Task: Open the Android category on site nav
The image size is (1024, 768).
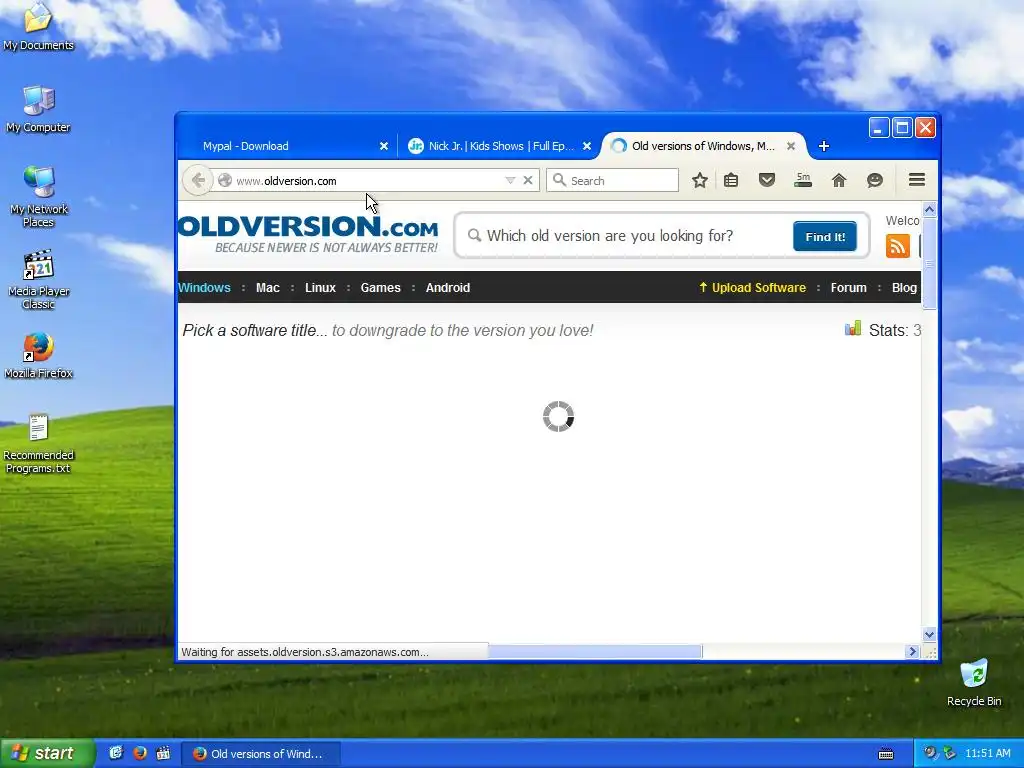Action: [x=448, y=287]
